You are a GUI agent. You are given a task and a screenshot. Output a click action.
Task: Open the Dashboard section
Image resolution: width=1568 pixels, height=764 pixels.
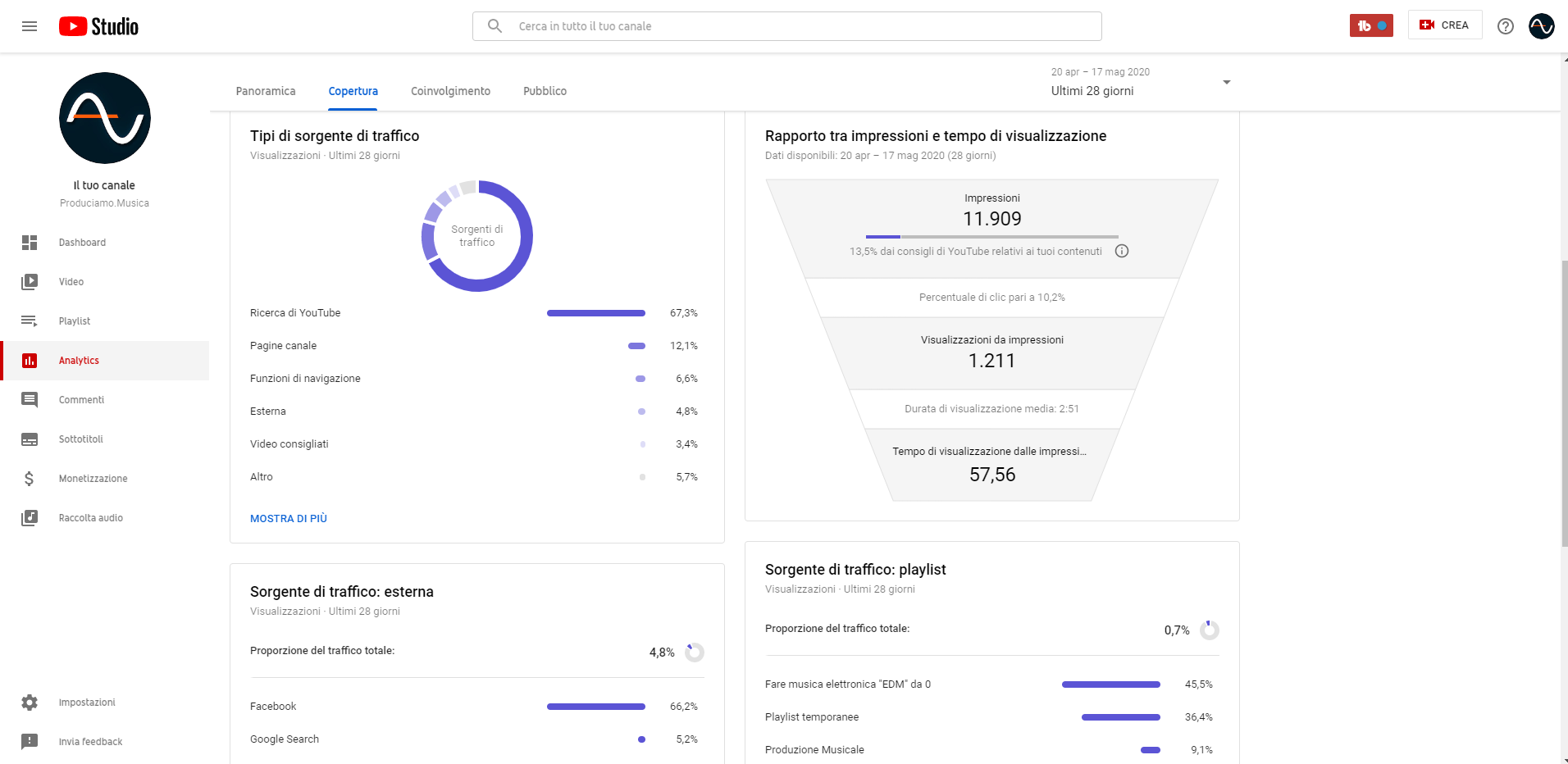tap(105, 243)
